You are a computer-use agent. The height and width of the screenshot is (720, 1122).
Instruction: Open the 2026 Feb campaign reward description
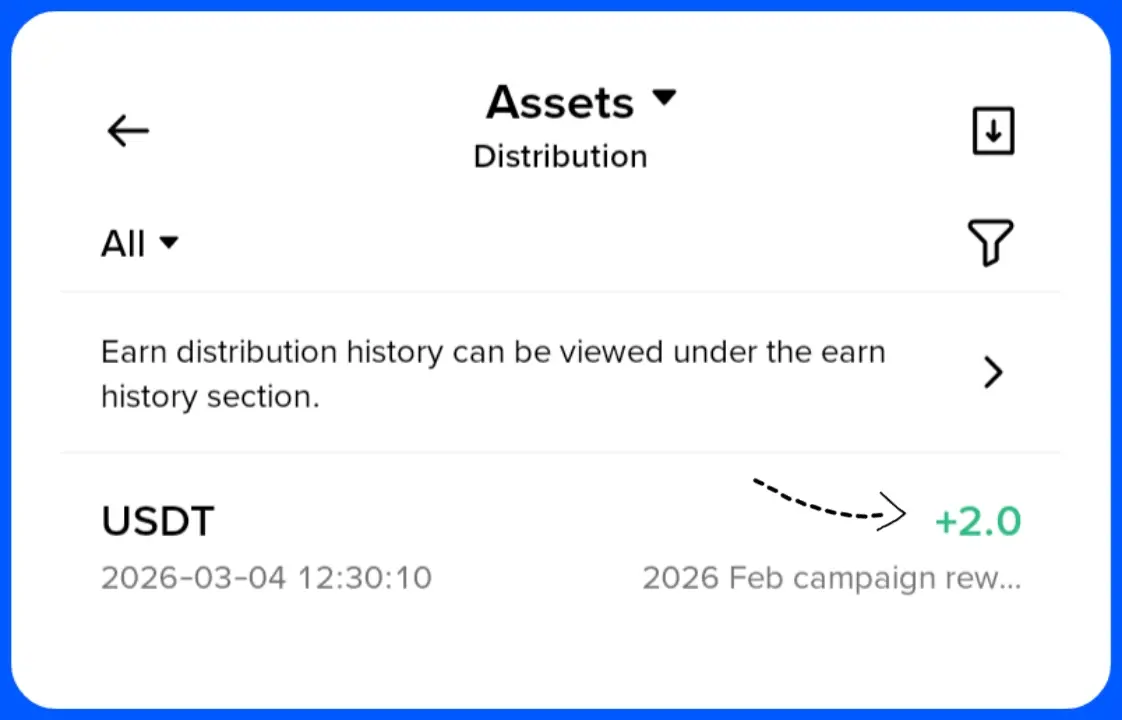pyautogui.click(x=831, y=578)
